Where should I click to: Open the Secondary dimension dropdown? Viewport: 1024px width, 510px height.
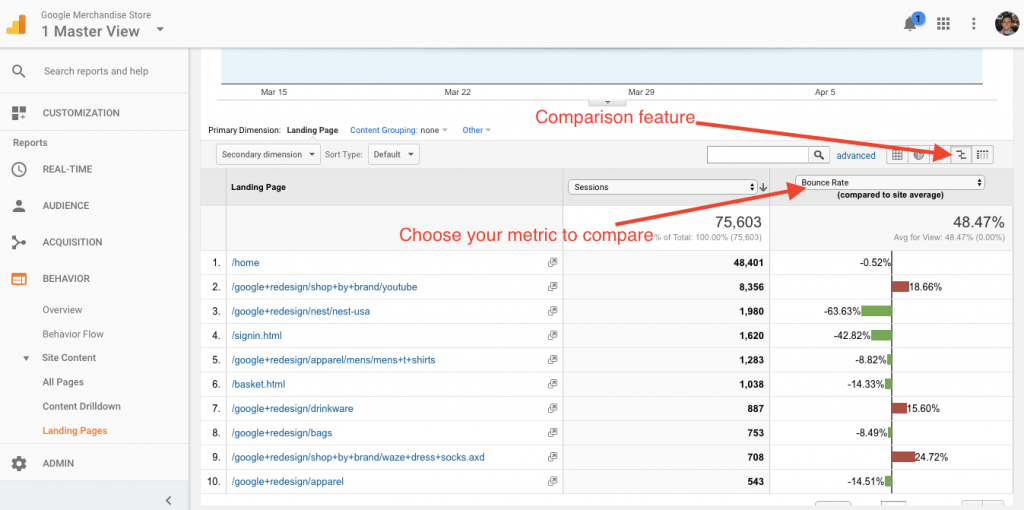point(268,155)
